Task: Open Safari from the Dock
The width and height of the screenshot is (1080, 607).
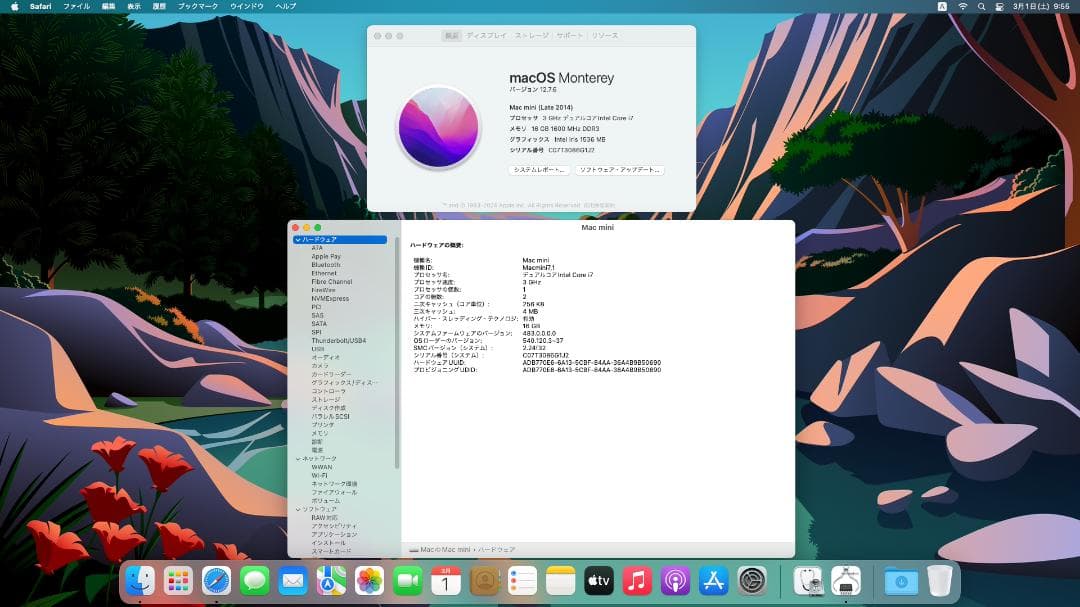Action: (216, 580)
